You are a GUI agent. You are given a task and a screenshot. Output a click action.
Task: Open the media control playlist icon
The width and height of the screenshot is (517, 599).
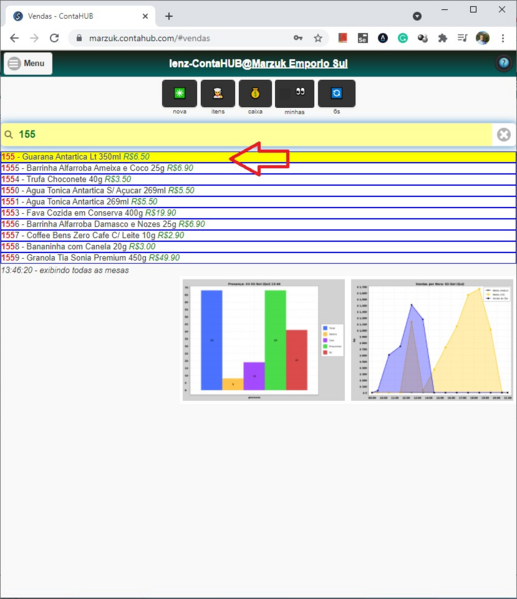point(462,38)
